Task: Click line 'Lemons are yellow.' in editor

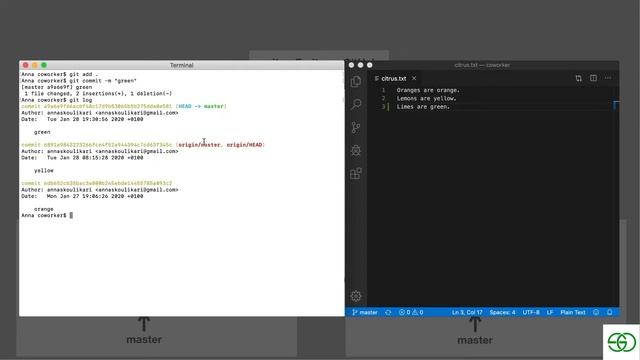Action: point(427,98)
